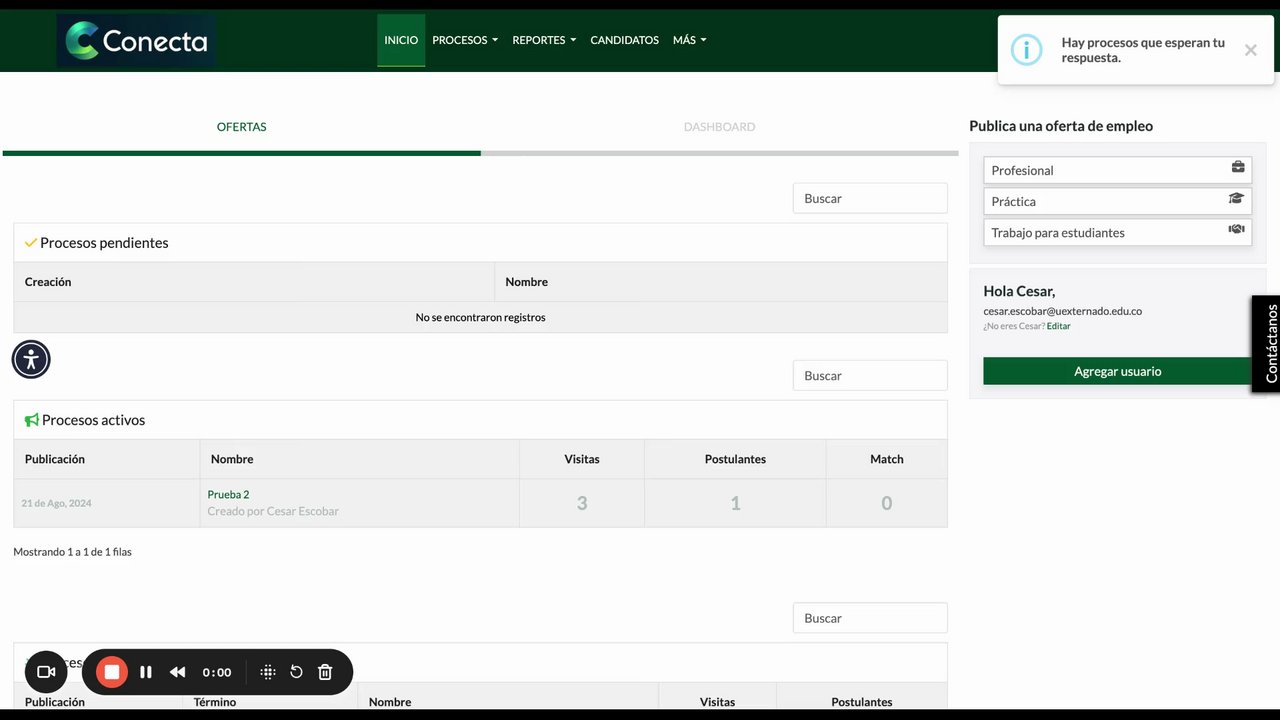Click the Conecta logo

coord(136,40)
